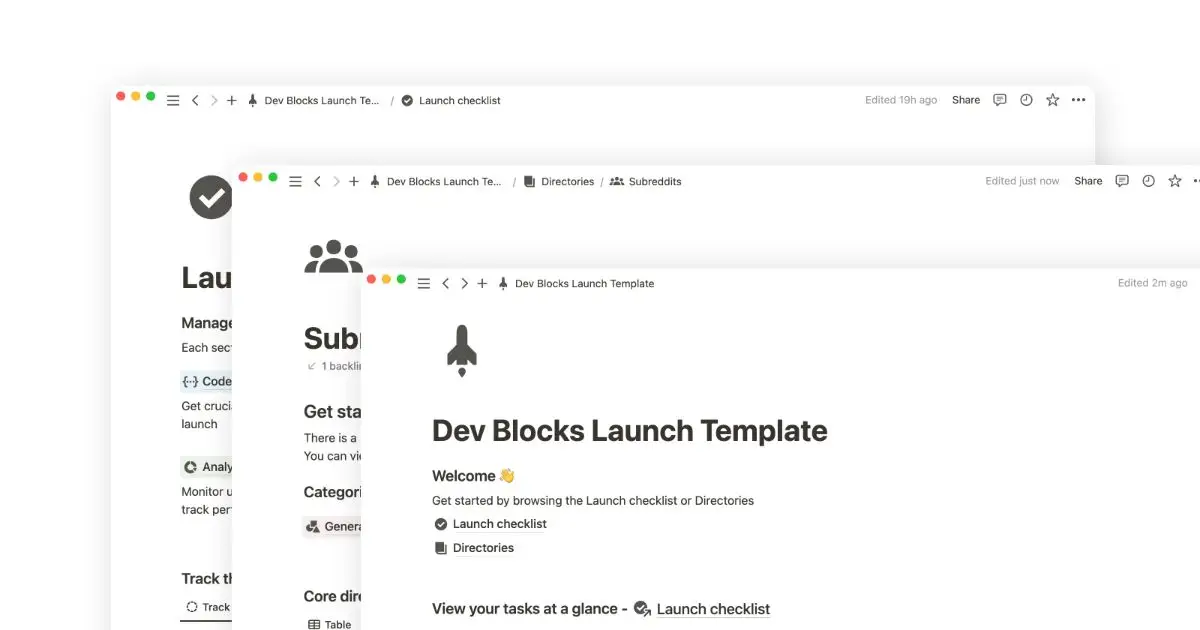Click the Analytics section icon

coord(190,466)
